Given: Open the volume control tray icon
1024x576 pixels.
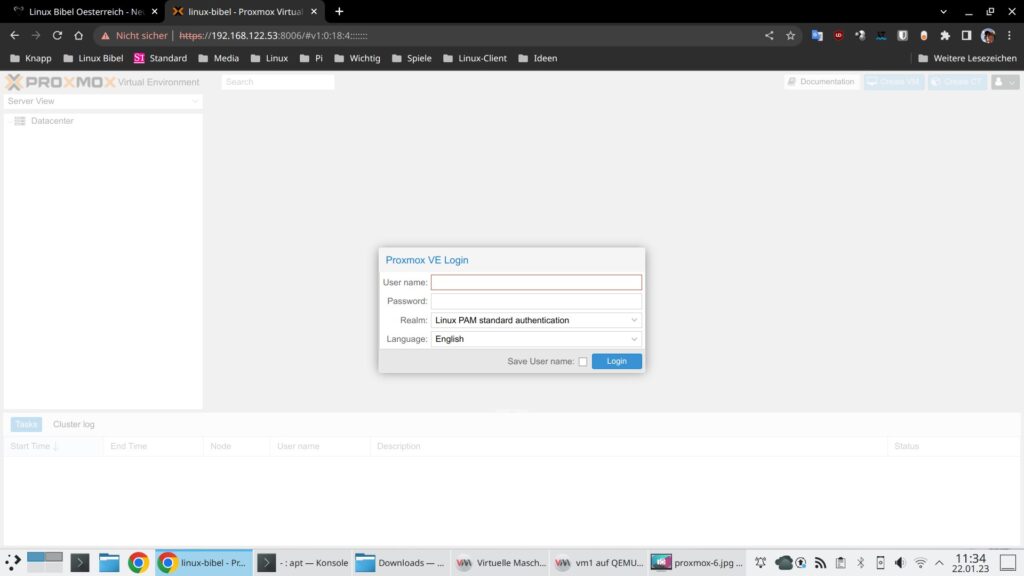Looking at the screenshot, I should (x=900, y=562).
